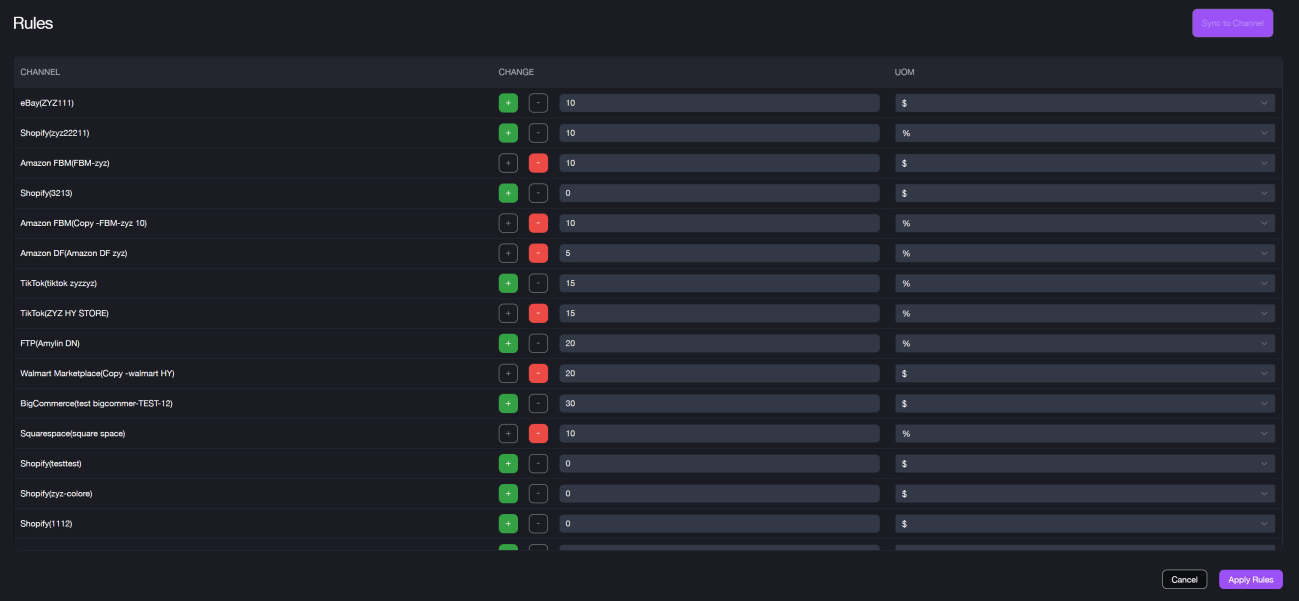Toggle plus on Walmart Marketplace row
1299x601 pixels.
pyautogui.click(x=508, y=373)
